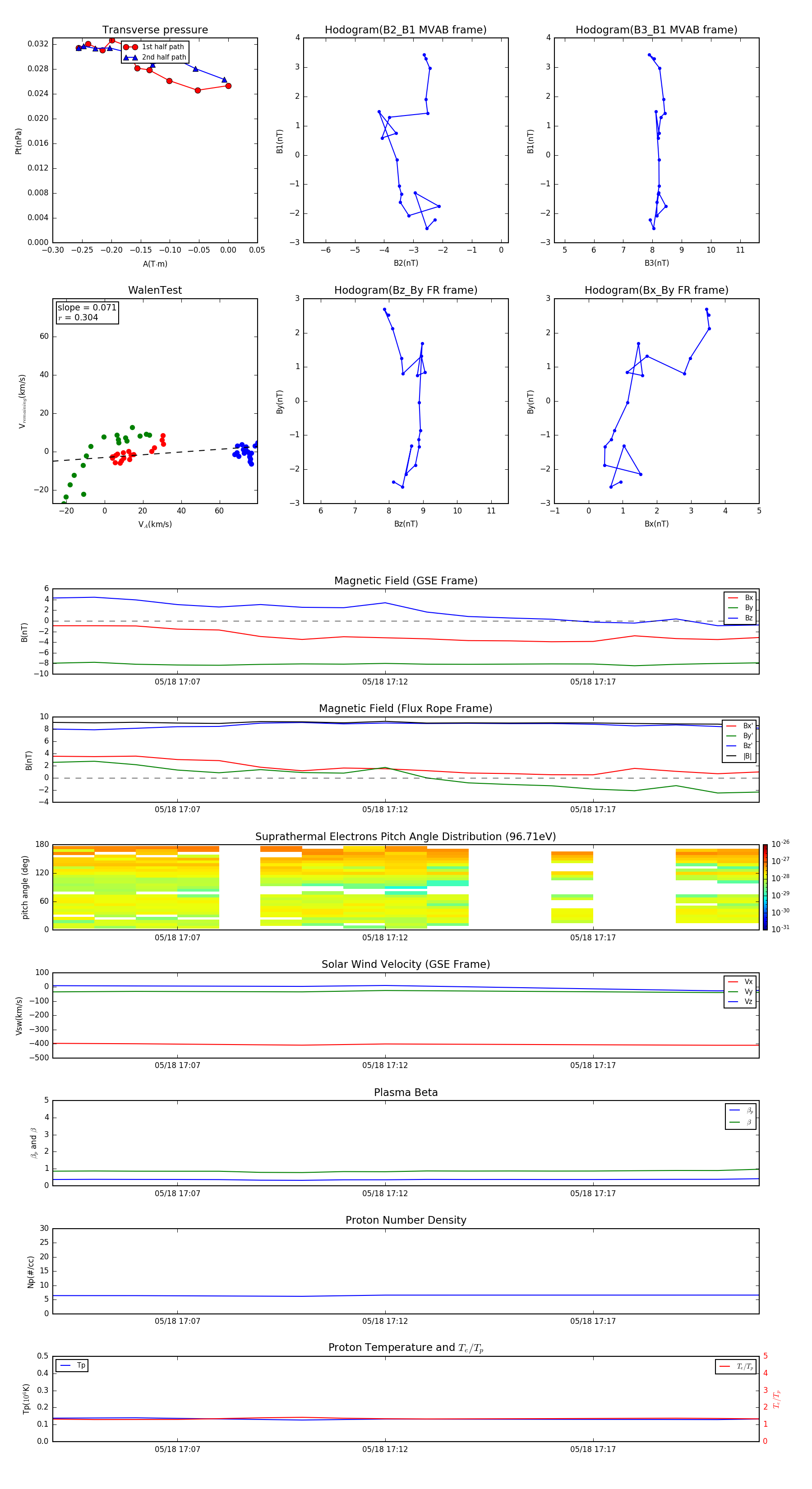Click the "pitch angle (deg)" y-axis label
The height and width of the screenshot is (1489, 812).
pos(25,887)
